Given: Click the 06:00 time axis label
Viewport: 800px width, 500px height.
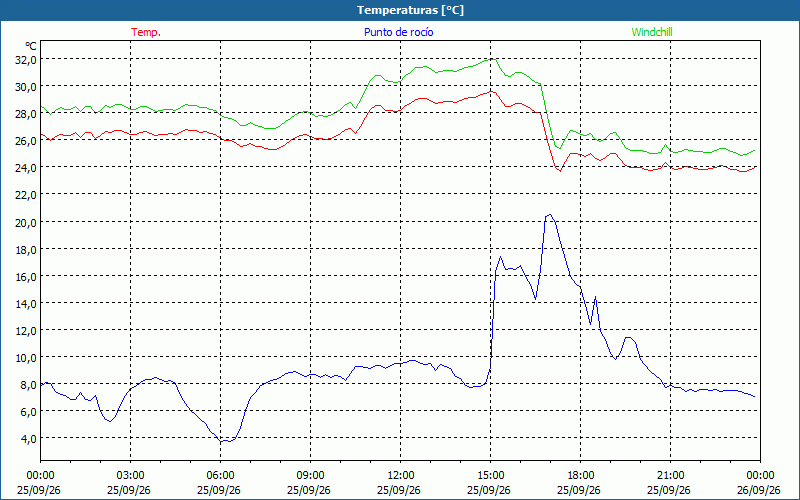Looking at the screenshot, I should 220,476.
